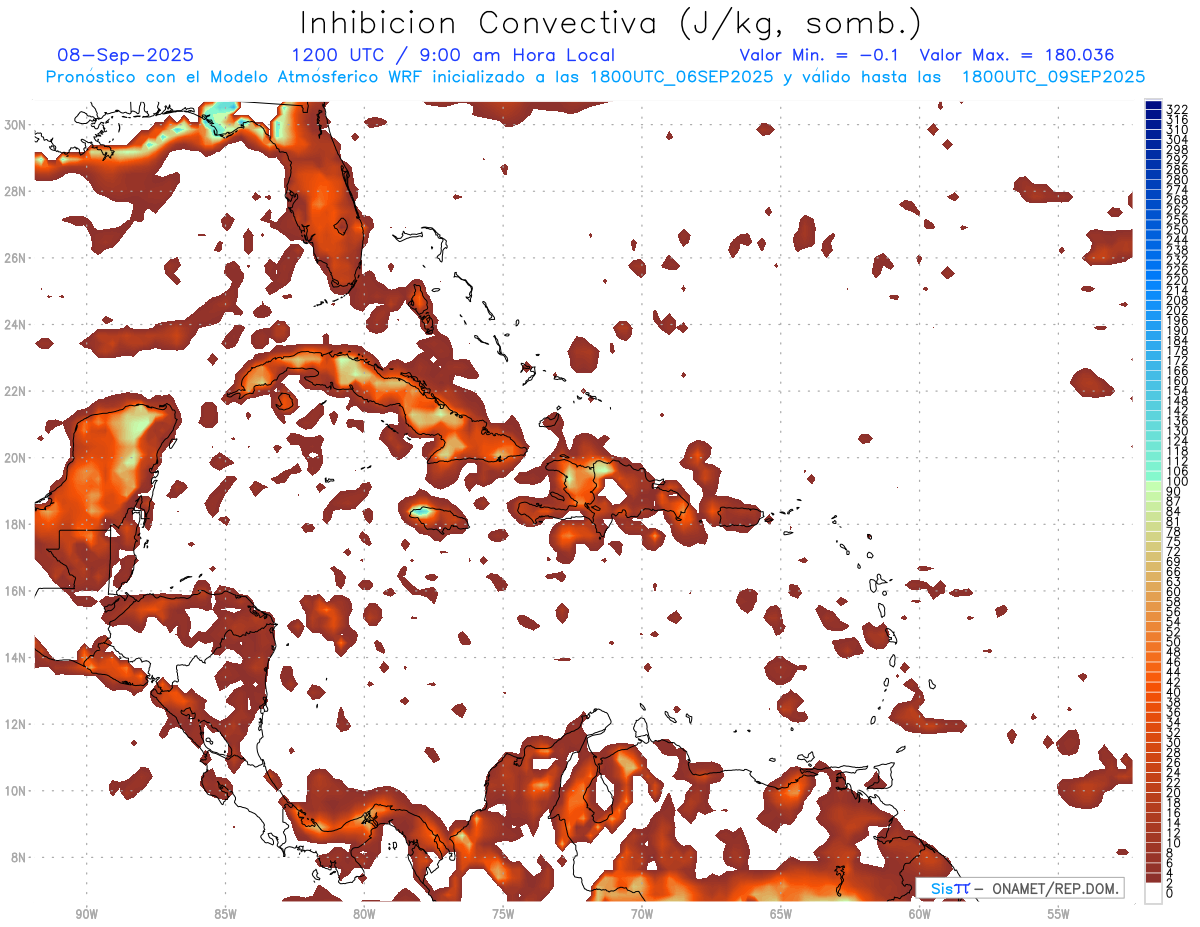This screenshot has width=1200, height=927.
Task: Click the Lake Maracaibo outline in Venezuela
Action: click(602, 787)
